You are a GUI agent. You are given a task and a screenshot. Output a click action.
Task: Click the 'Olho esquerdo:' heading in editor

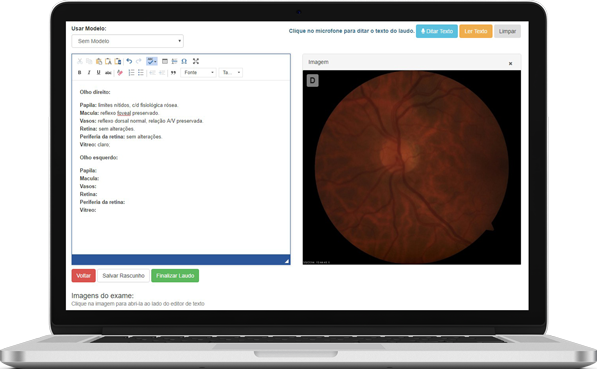(99, 158)
